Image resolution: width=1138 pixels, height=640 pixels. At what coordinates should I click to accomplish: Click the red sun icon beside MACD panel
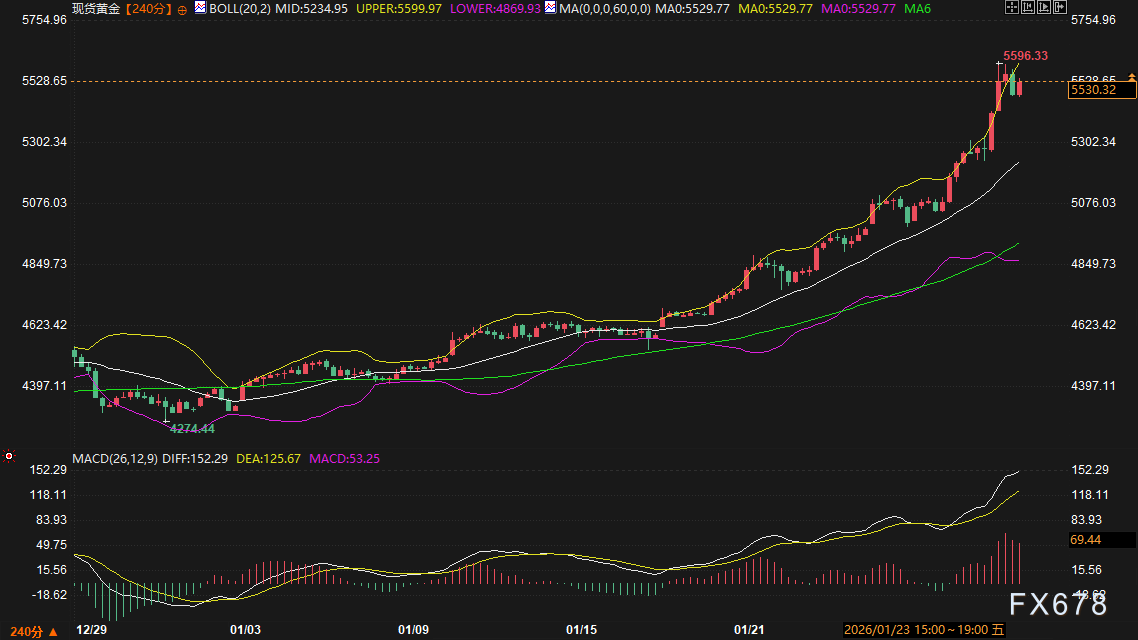pyautogui.click(x=9, y=457)
